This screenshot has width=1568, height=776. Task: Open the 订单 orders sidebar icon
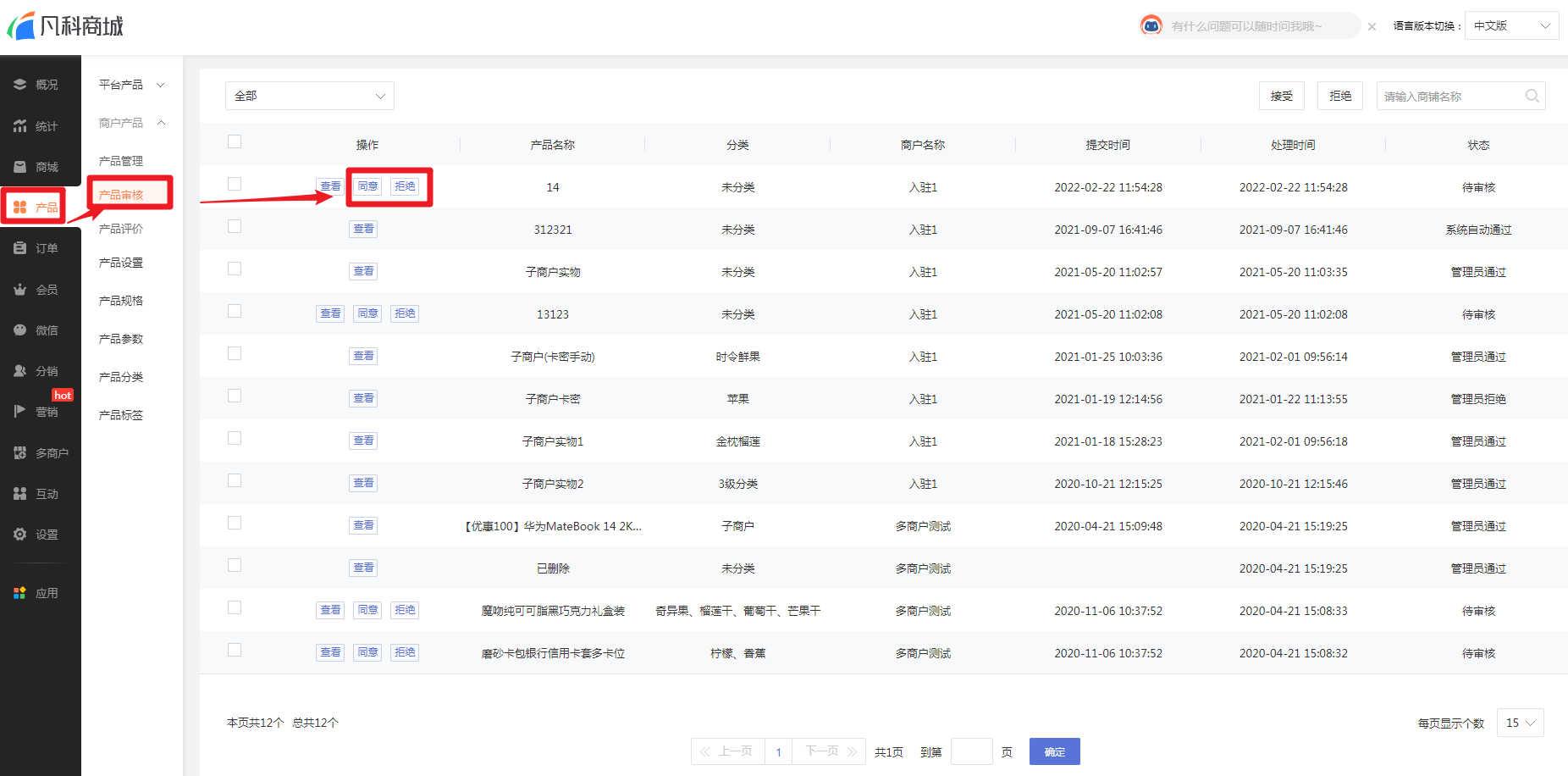(20, 248)
